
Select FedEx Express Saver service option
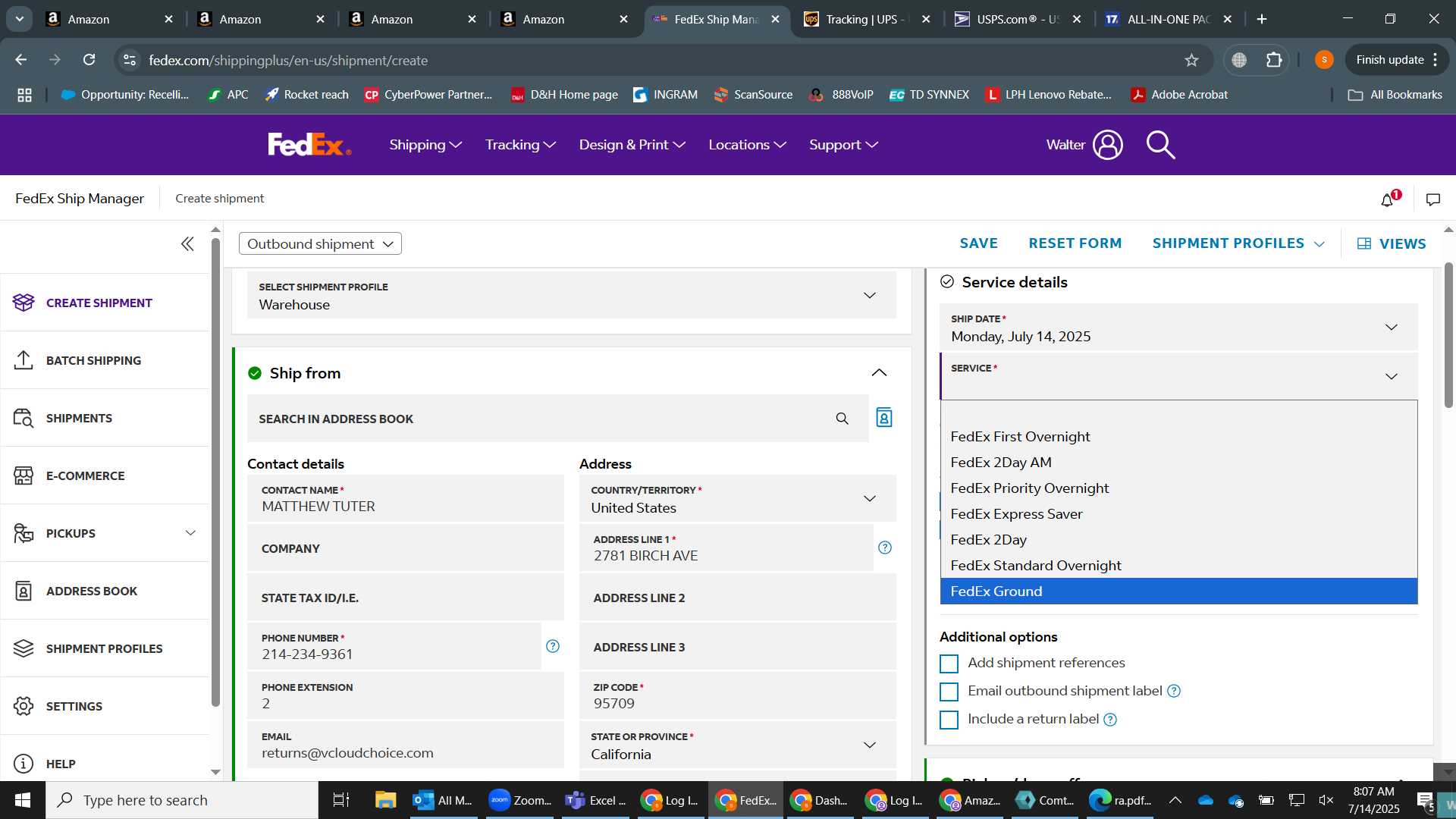(1178, 514)
